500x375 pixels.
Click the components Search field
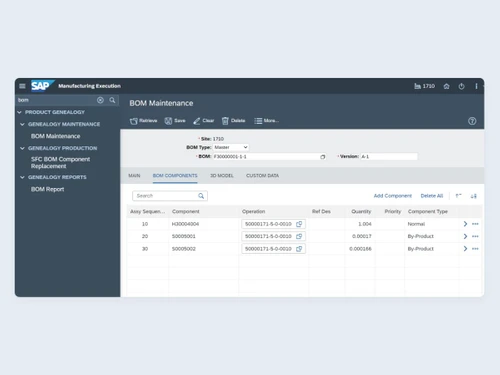(170, 196)
